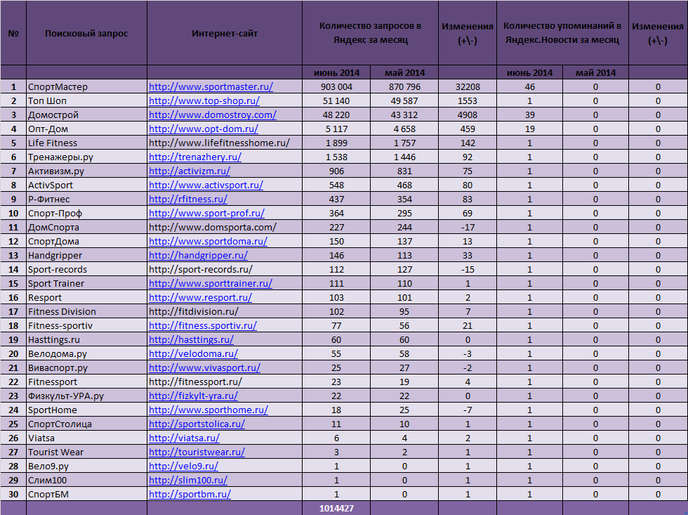Open the vivasport.ru link
Image resolution: width=688 pixels, height=515 pixels.
(x=204, y=368)
